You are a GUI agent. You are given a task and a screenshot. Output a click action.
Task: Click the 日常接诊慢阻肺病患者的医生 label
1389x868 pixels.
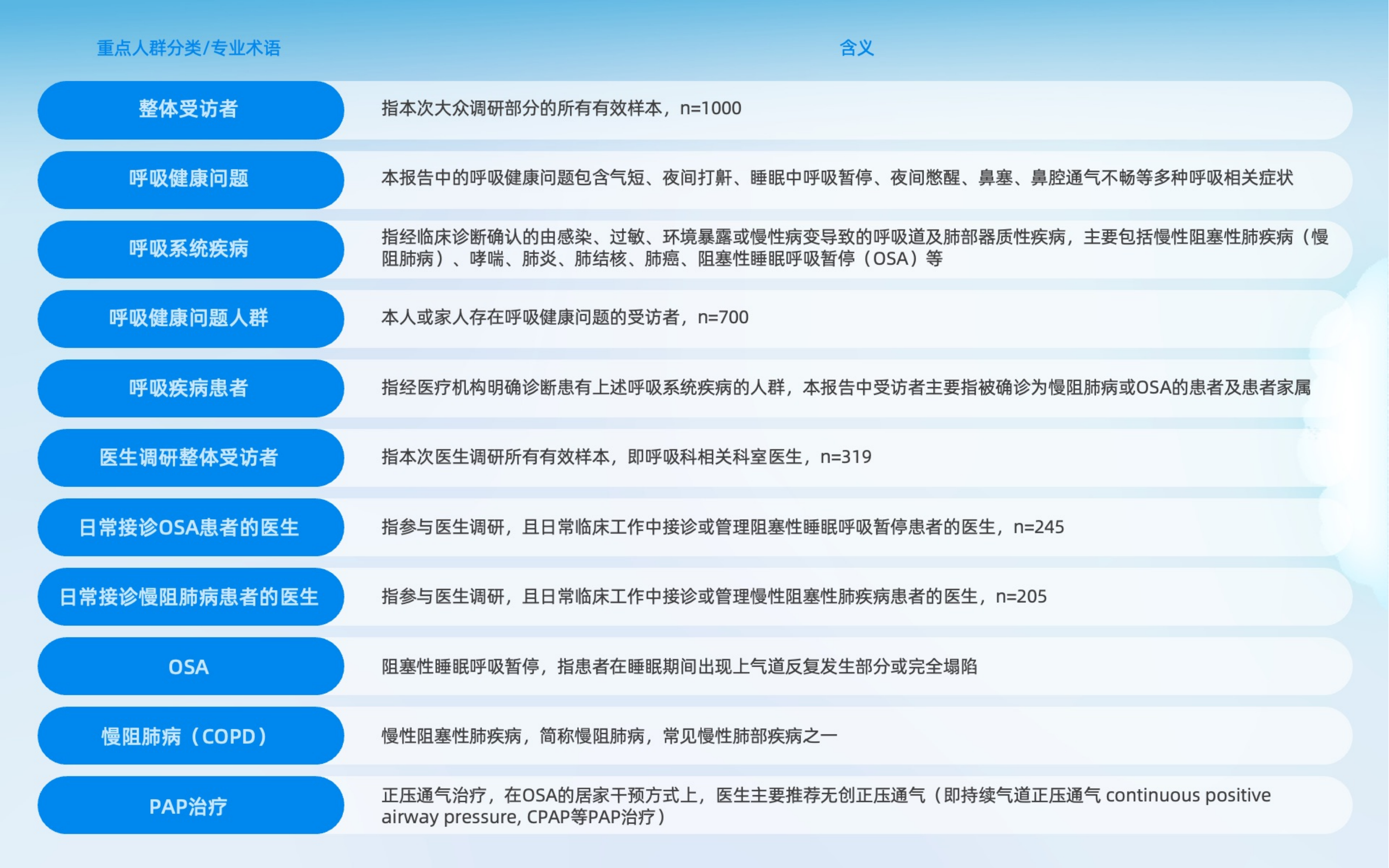(189, 597)
